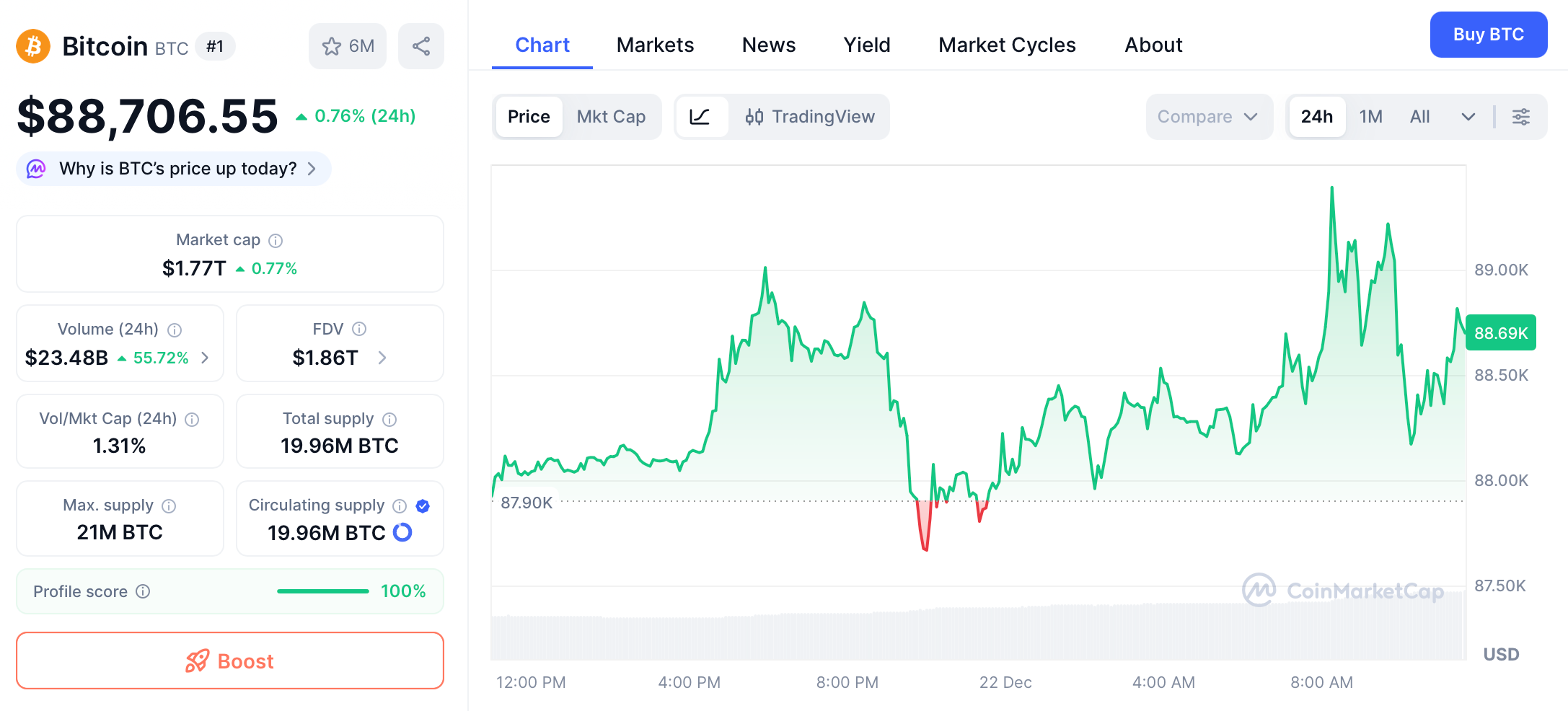Select the Price toggle on the chart
This screenshot has width=1568, height=711.
click(529, 116)
